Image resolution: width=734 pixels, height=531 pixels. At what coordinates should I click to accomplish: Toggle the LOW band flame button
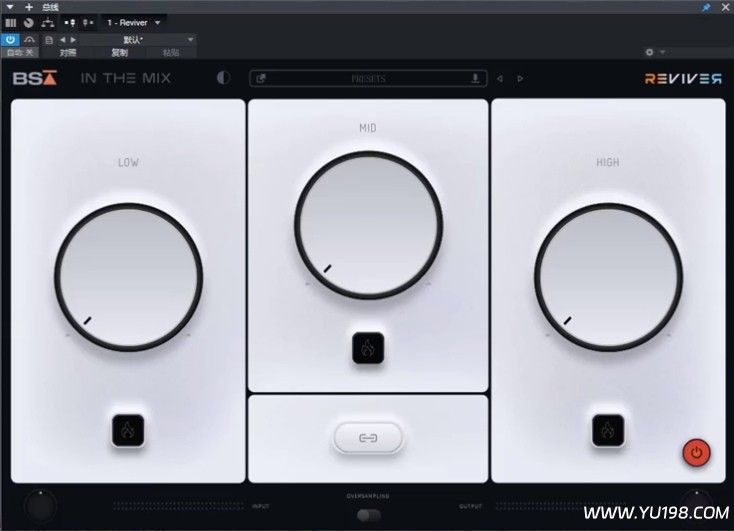[x=128, y=430]
